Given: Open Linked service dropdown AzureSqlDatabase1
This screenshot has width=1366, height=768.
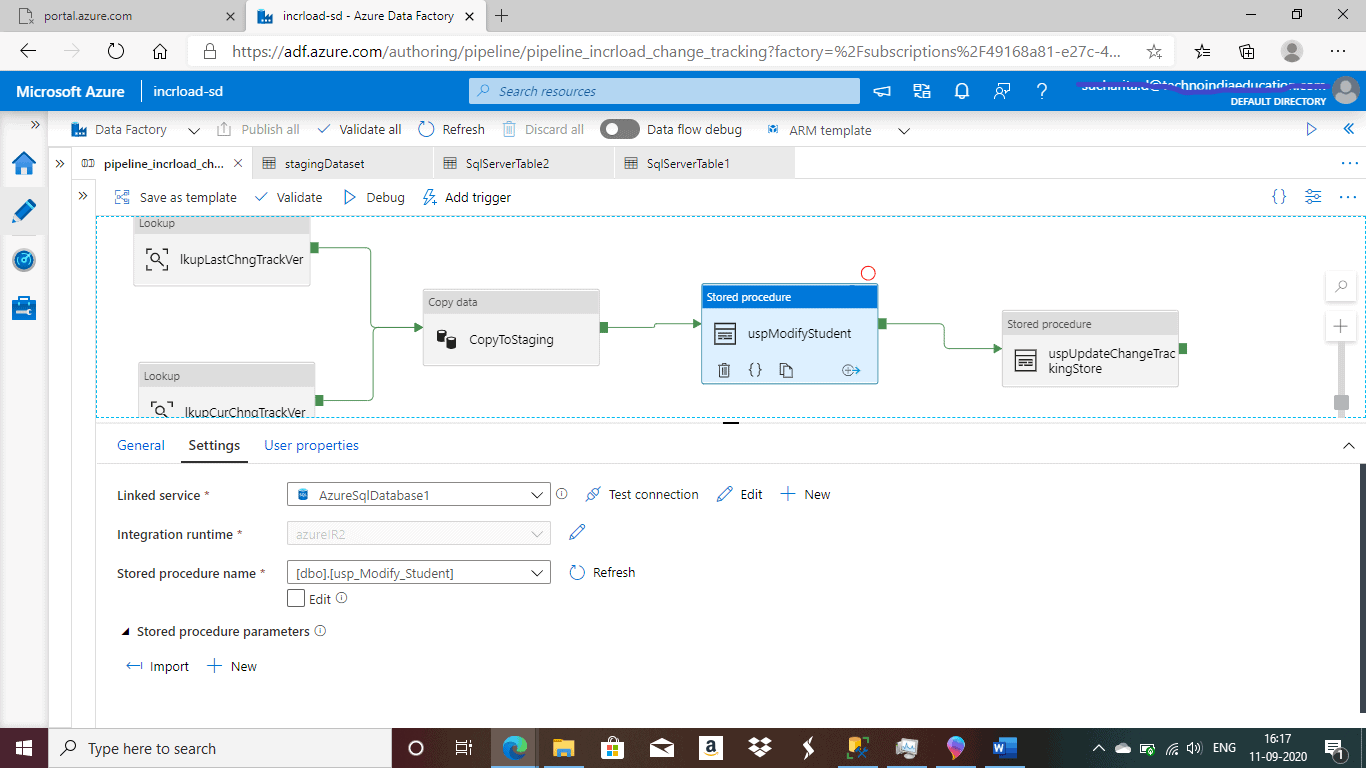Looking at the screenshot, I should coord(418,494).
